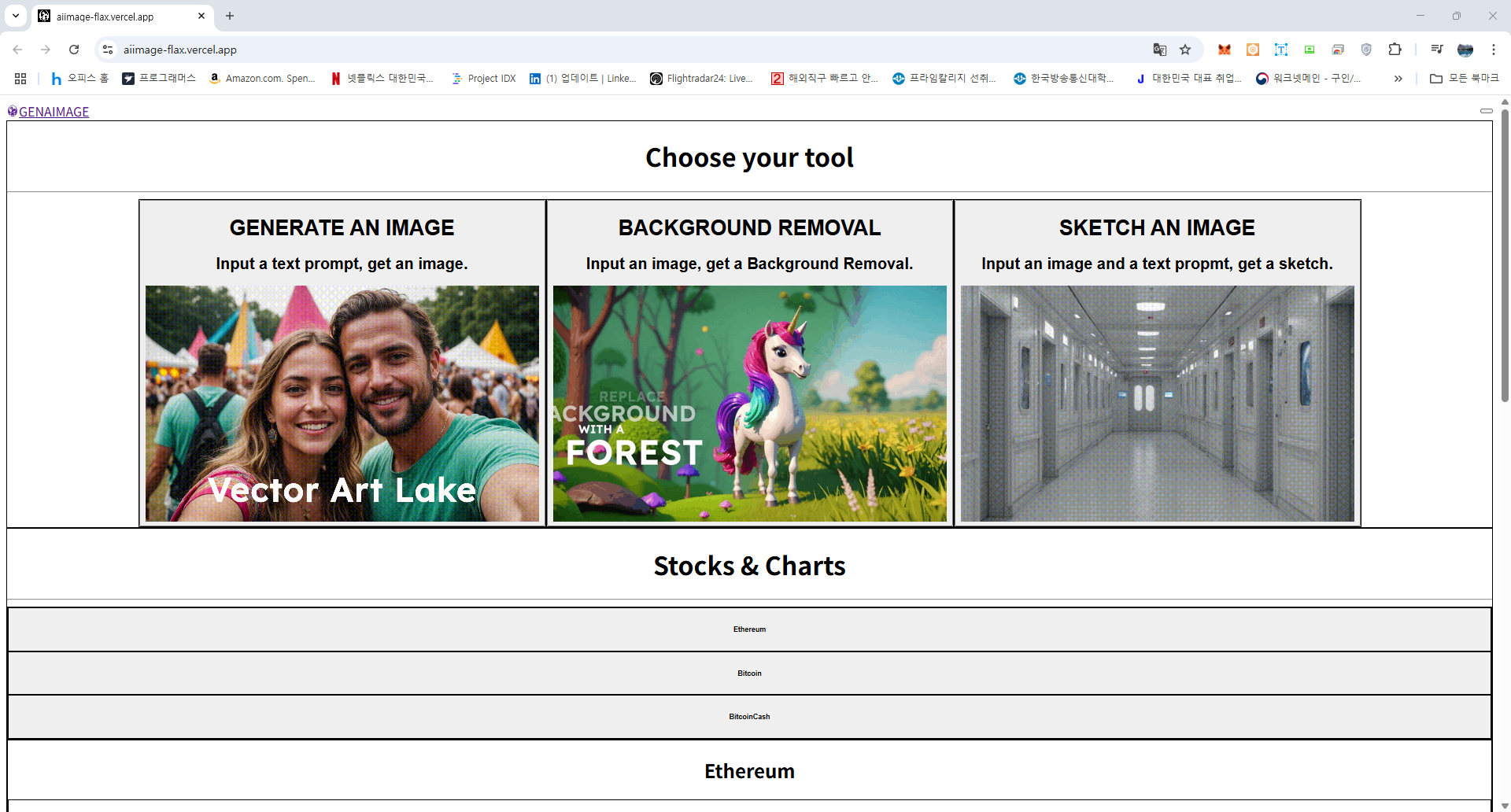Click the 'Stocks & Charts' heading
This screenshot has height=812, width=1511.
pyautogui.click(x=749, y=566)
